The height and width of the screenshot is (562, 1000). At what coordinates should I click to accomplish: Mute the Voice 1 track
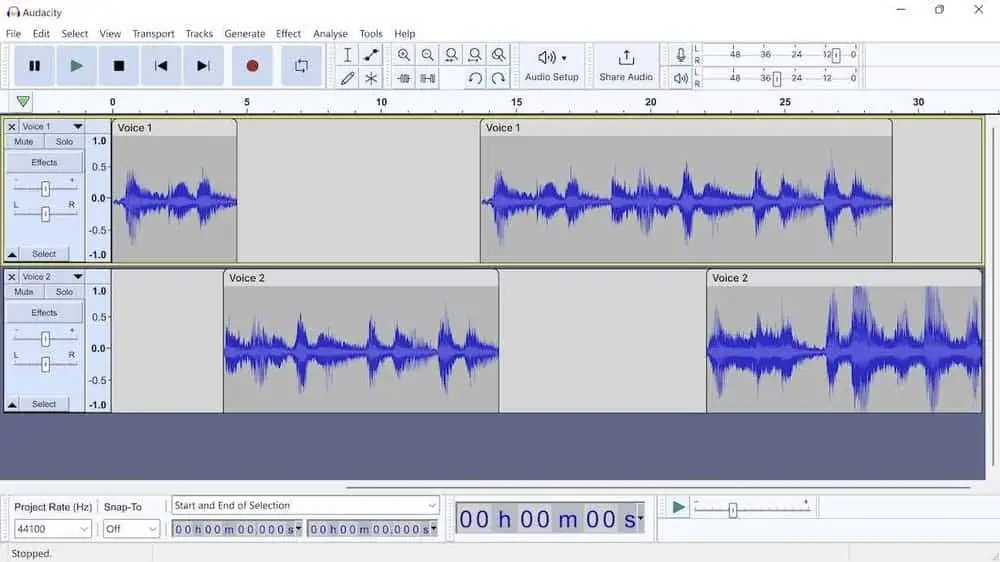(x=24, y=142)
